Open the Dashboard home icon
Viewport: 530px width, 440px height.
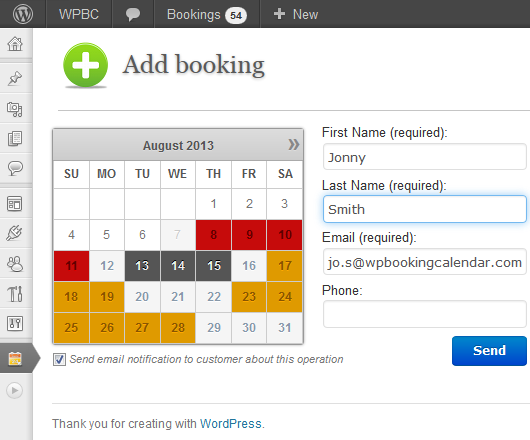click(15, 44)
